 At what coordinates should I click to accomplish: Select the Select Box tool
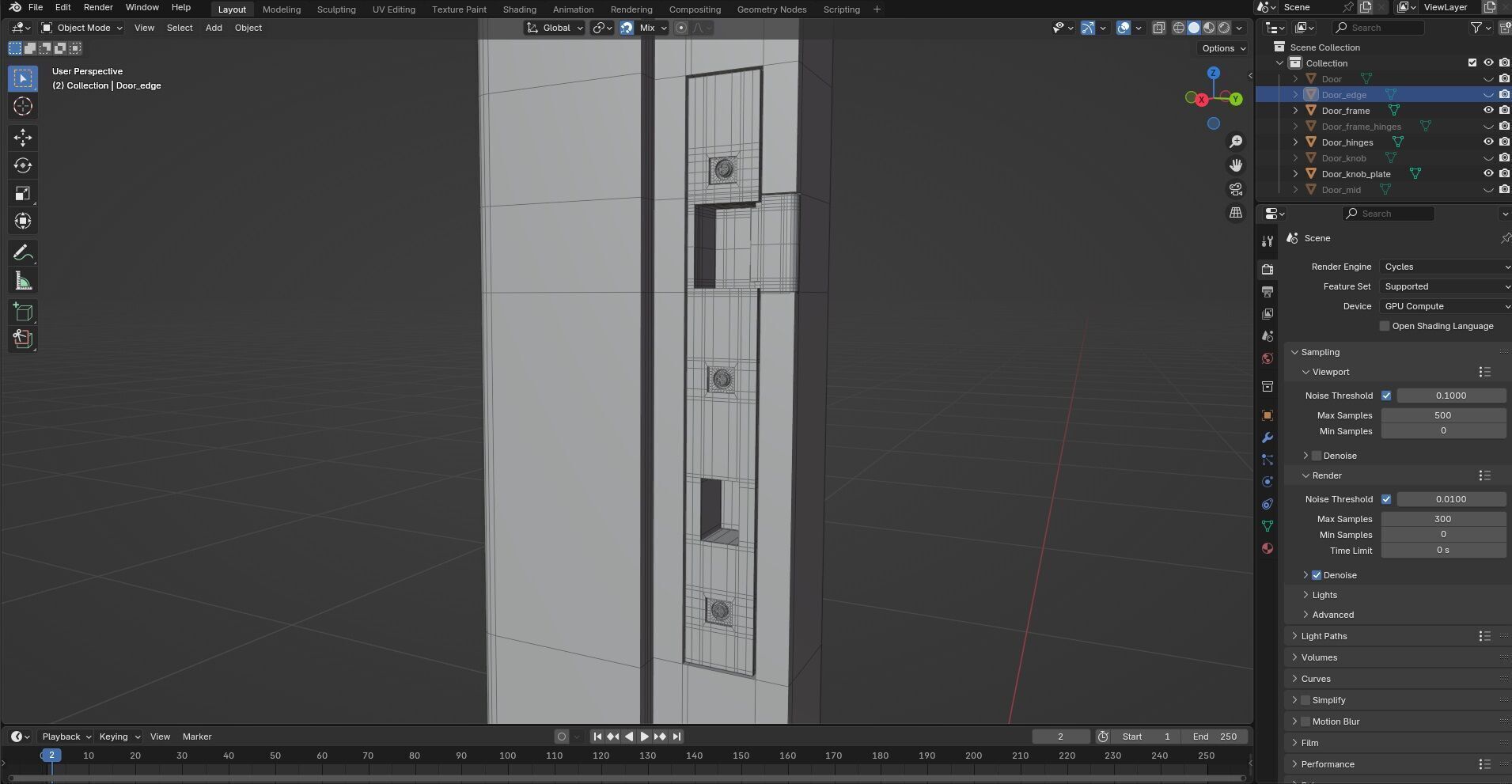(x=23, y=78)
